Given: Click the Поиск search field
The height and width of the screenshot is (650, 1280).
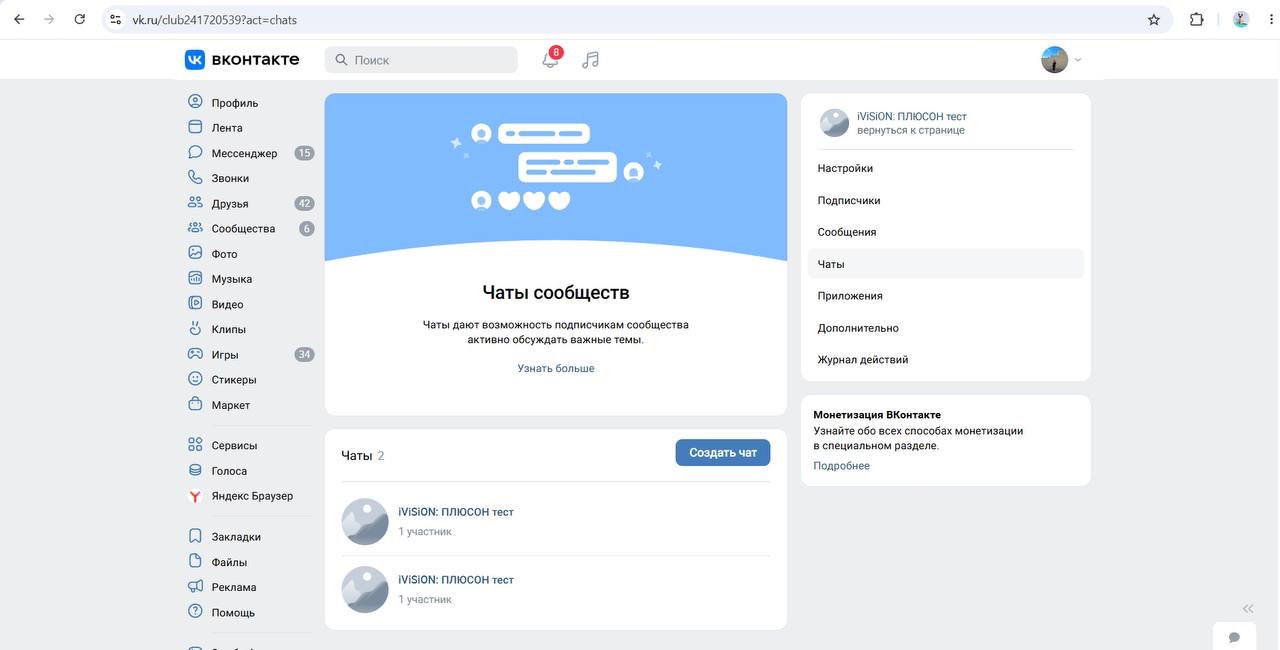Looking at the screenshot, I should coord(421,60).
